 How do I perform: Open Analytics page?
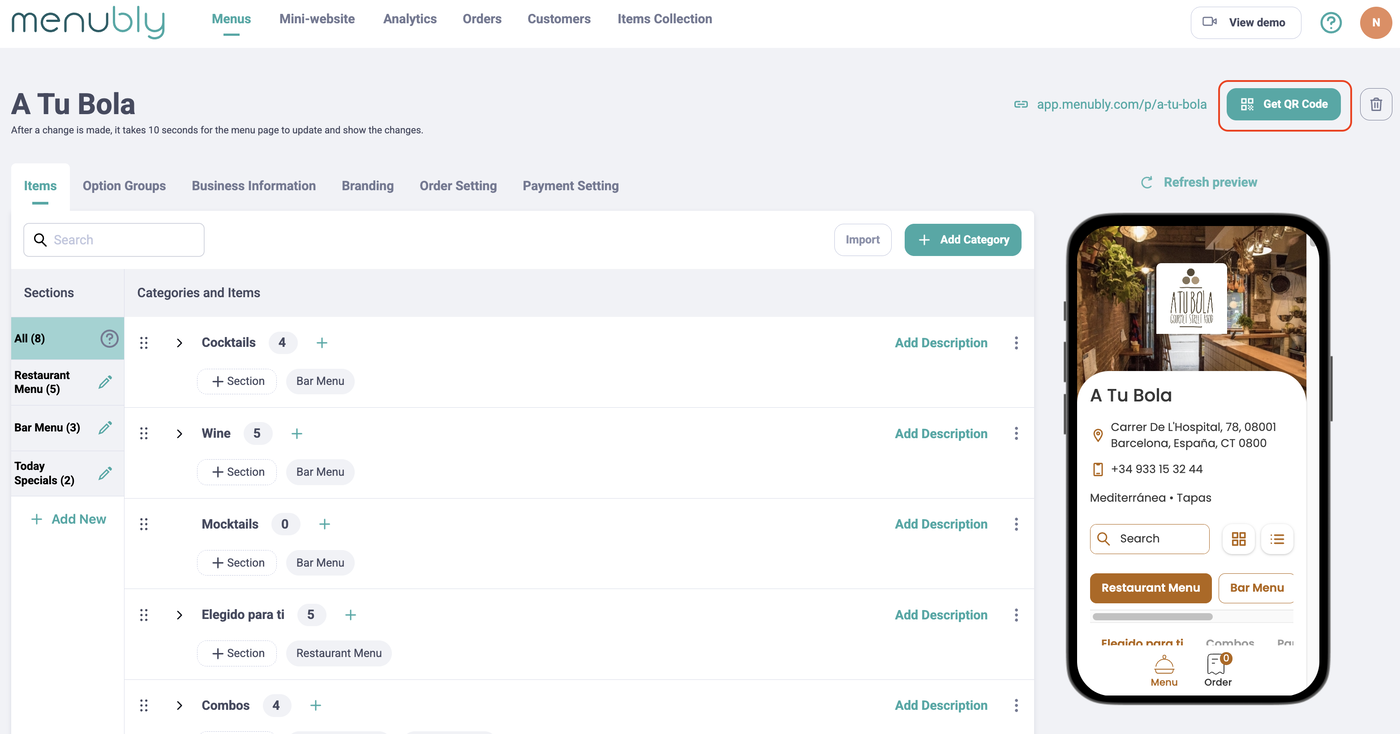coord(410,19)
